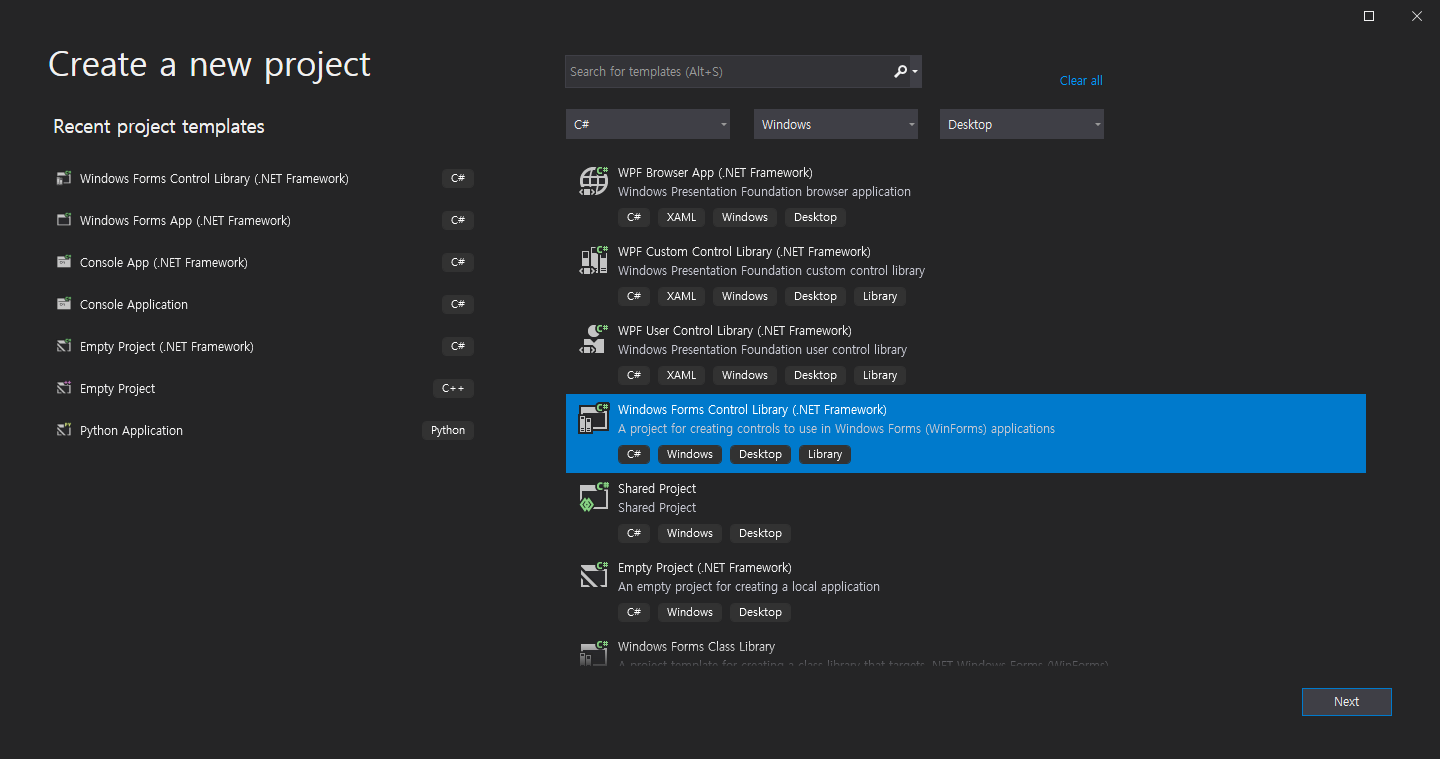Click the WPF User Control Library template icon
Screen dimensions: 1440x759
[594, 339]
